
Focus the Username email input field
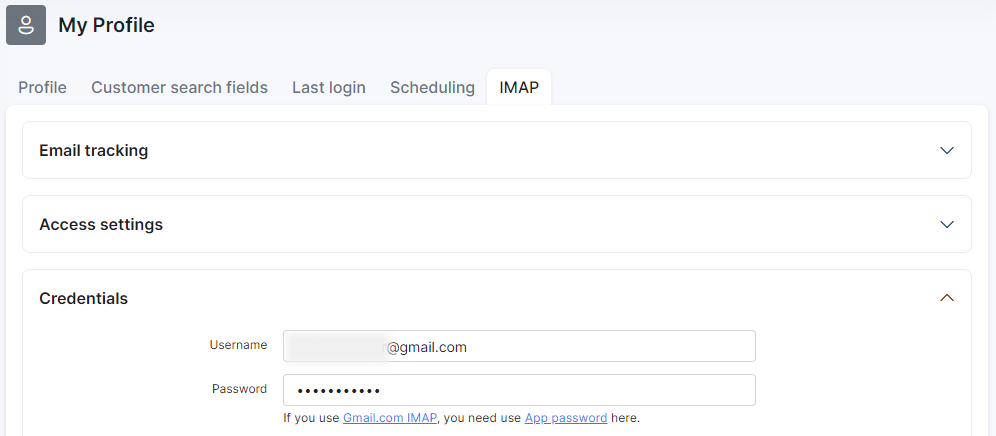(x=519, y=346)
